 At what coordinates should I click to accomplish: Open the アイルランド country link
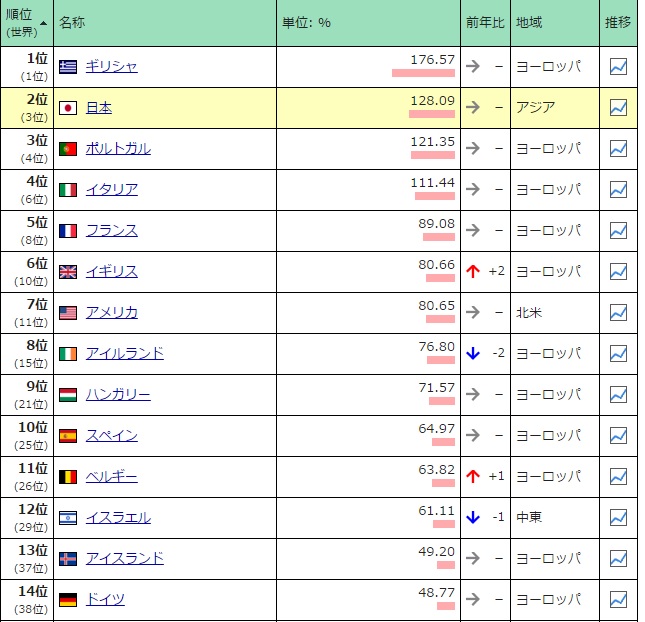(125, 353)
